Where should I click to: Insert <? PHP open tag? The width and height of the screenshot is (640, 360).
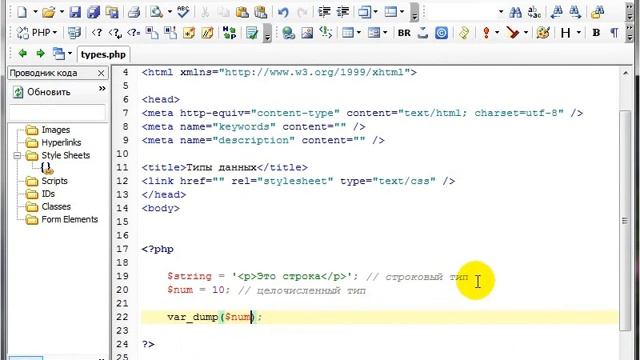pyautogui.click(x=97, y=33)
